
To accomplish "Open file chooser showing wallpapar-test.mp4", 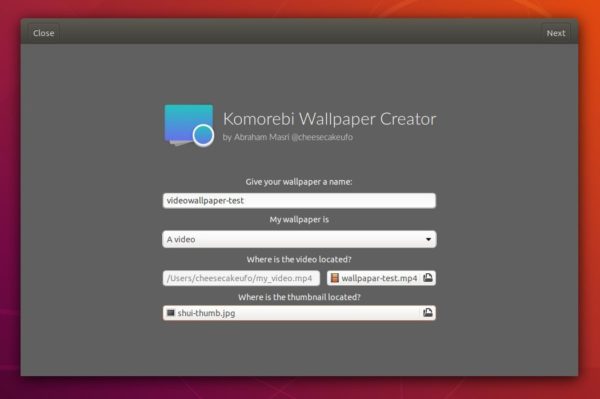I will click(x=381, y=278).
